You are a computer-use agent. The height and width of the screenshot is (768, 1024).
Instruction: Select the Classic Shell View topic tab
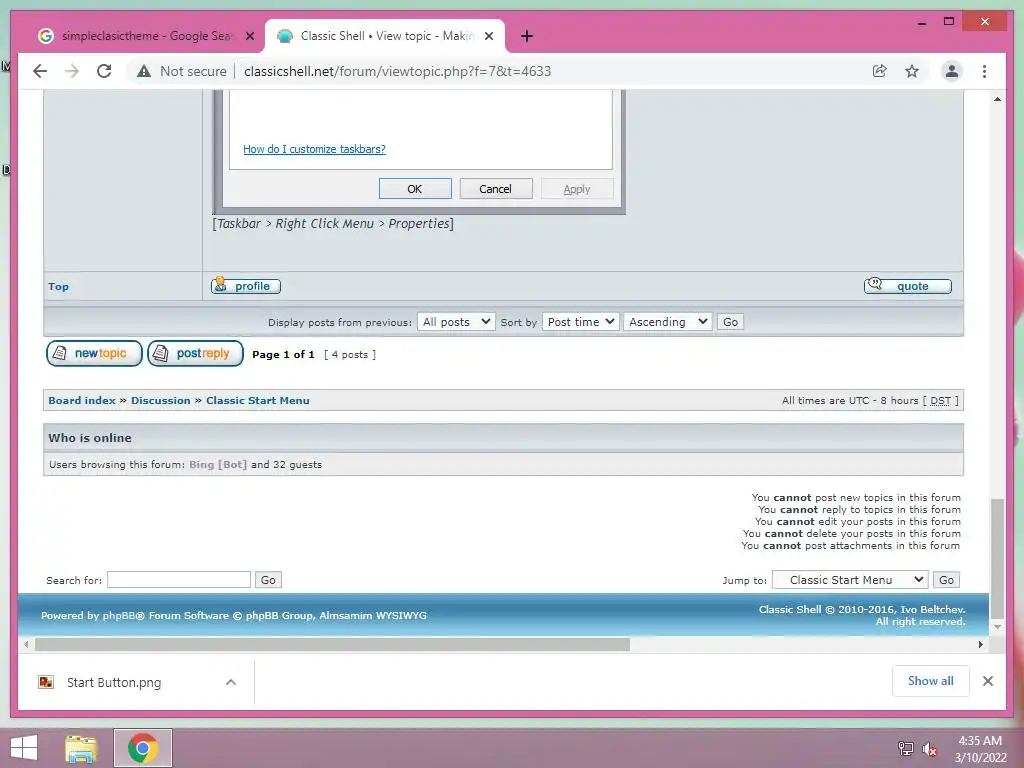tap(385, 36)
